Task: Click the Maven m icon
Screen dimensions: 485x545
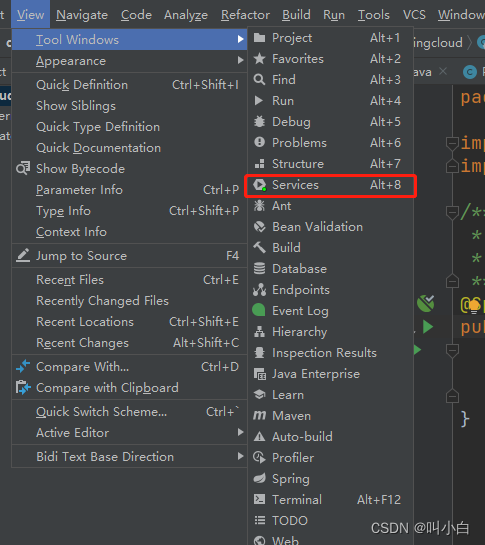Action: point(259,415)
